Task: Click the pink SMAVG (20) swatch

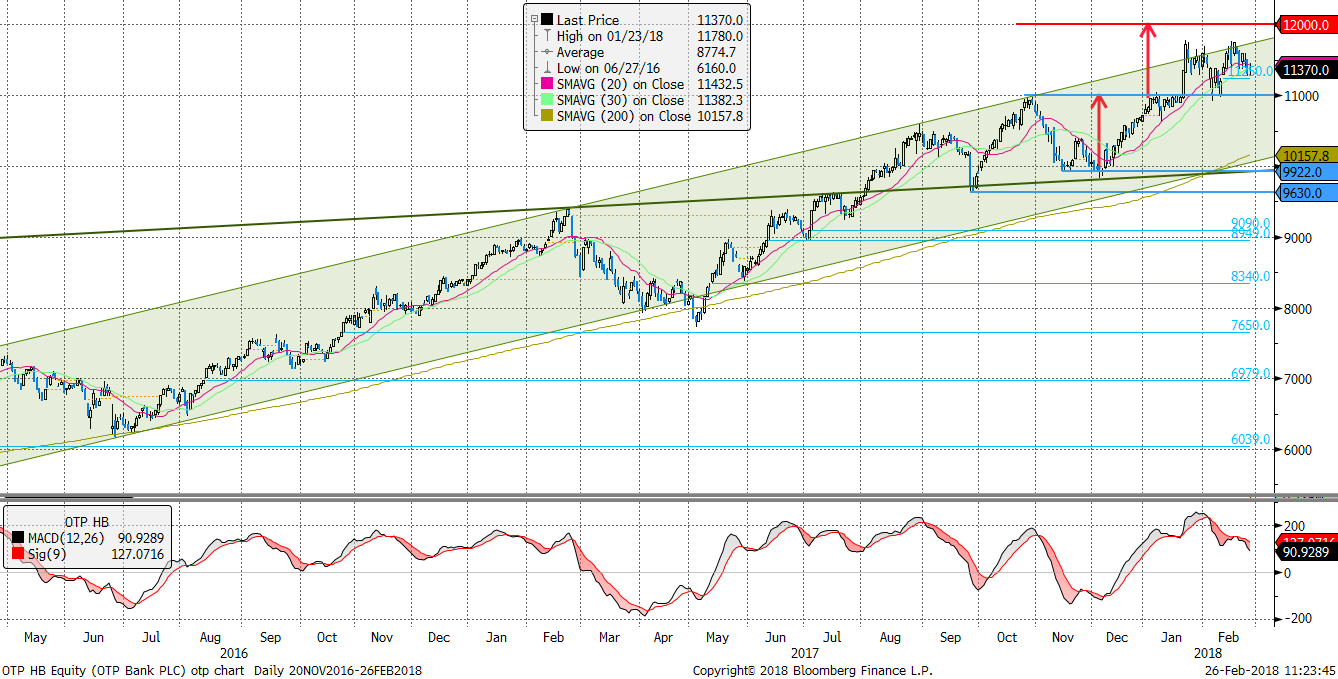Action: pos(546,84)
